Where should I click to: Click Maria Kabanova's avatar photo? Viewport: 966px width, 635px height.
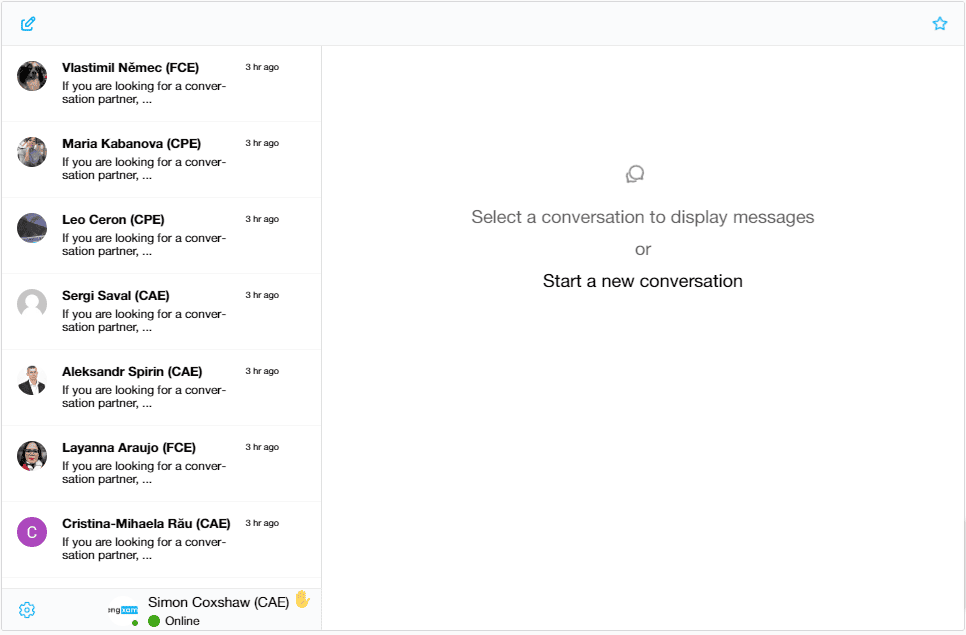pos(32,152)
